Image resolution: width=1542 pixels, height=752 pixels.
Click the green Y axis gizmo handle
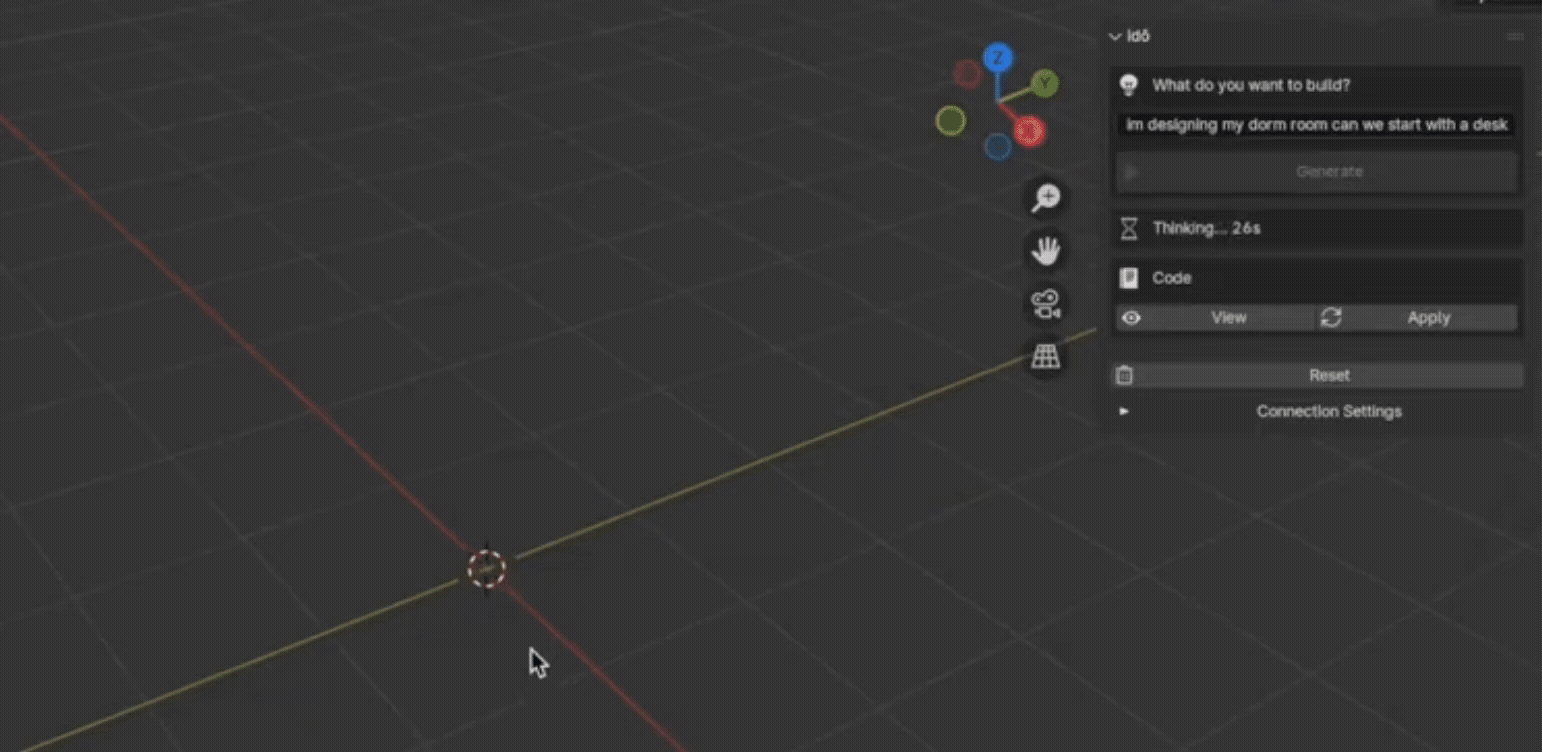click(x=1045, y=83)
